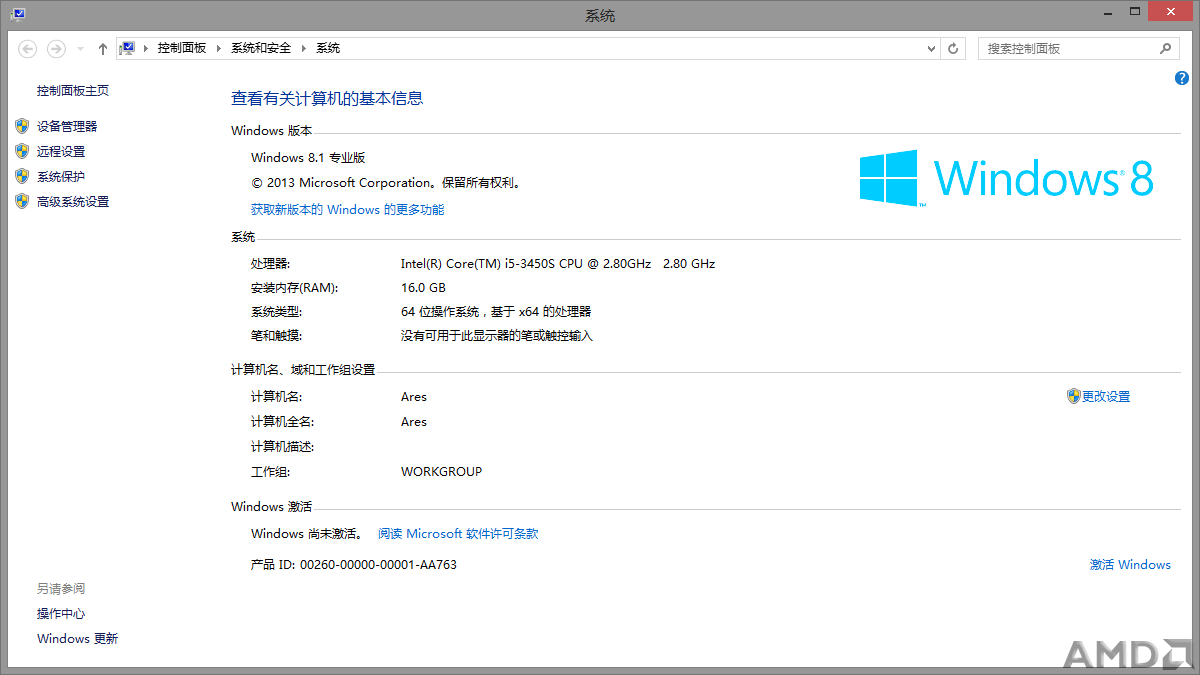Open the blue help question mark
The height and width of the screenshot is (675, 1200).
(x=1182, y=78)
